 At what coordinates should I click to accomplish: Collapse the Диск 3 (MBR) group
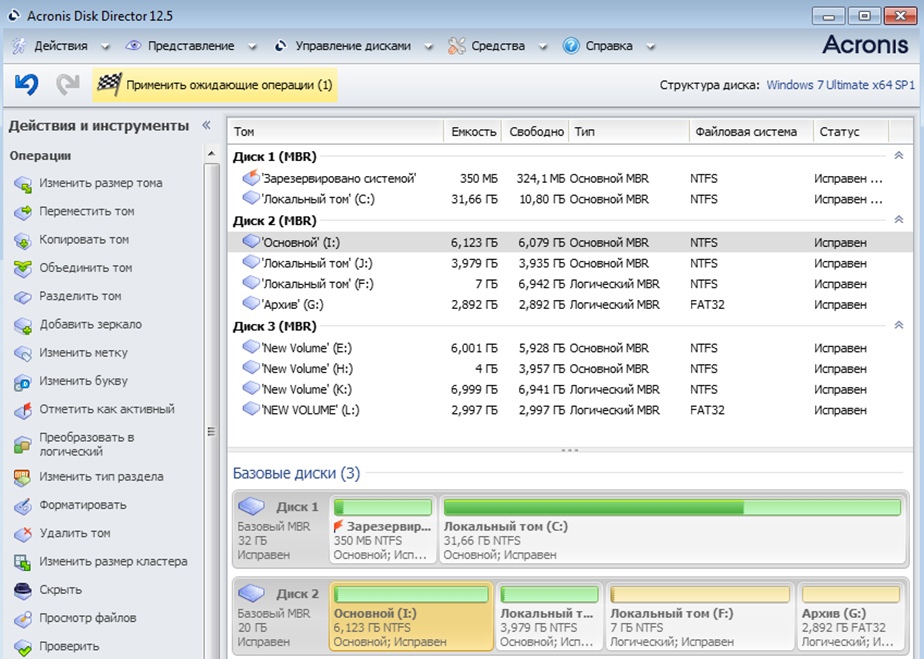[x=899, y=325]
